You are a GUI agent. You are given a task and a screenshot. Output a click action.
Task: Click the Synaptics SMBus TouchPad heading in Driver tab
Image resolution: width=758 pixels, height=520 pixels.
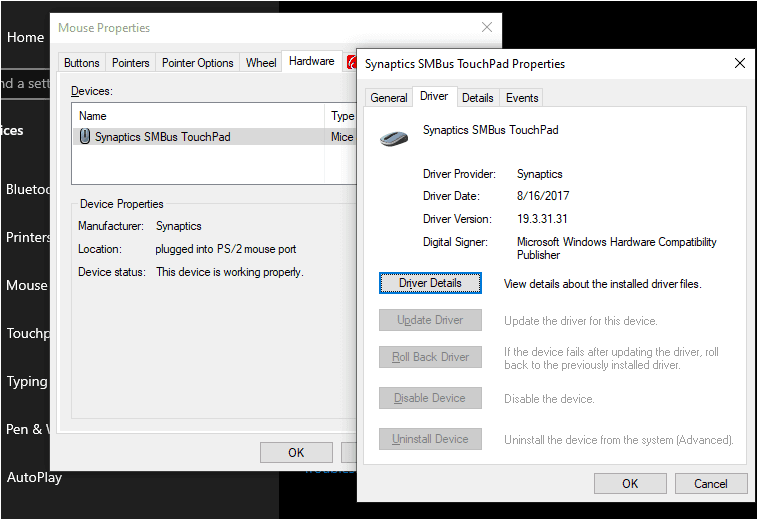tap(491, 130)
